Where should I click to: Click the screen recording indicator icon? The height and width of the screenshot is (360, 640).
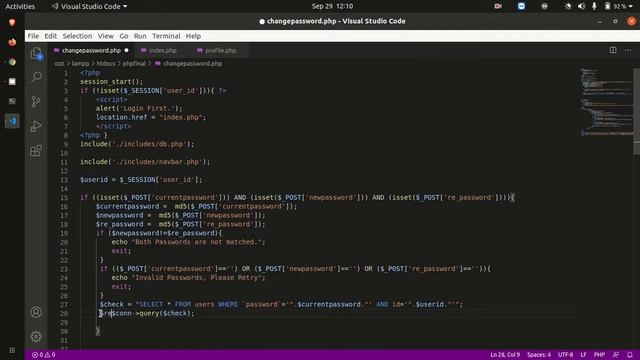point(498,6)
